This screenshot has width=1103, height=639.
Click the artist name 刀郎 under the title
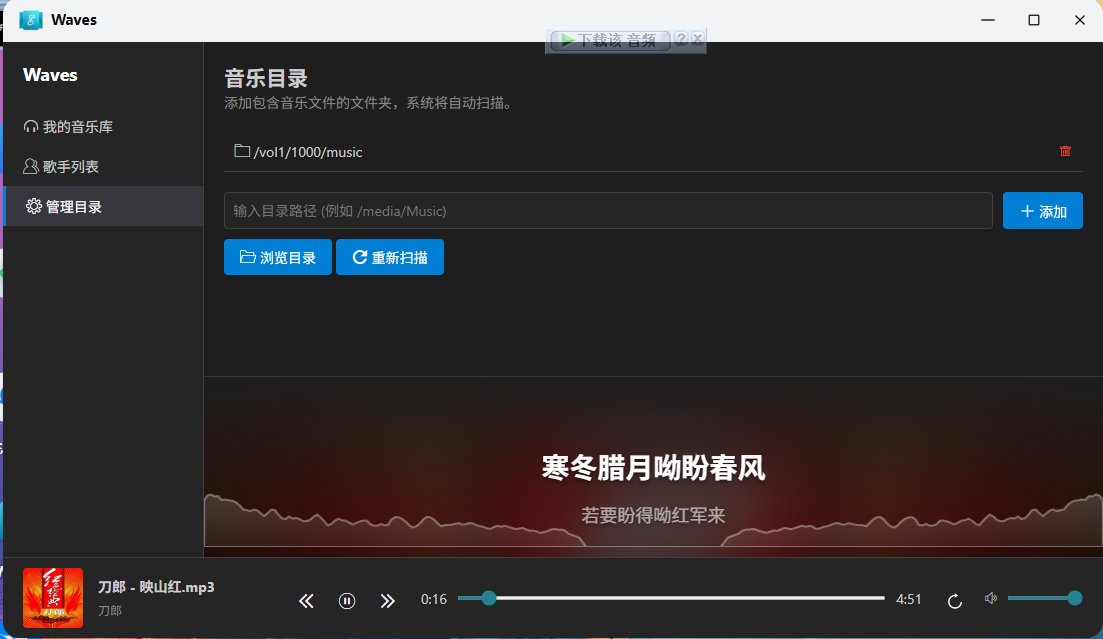(x=110, y=610)
